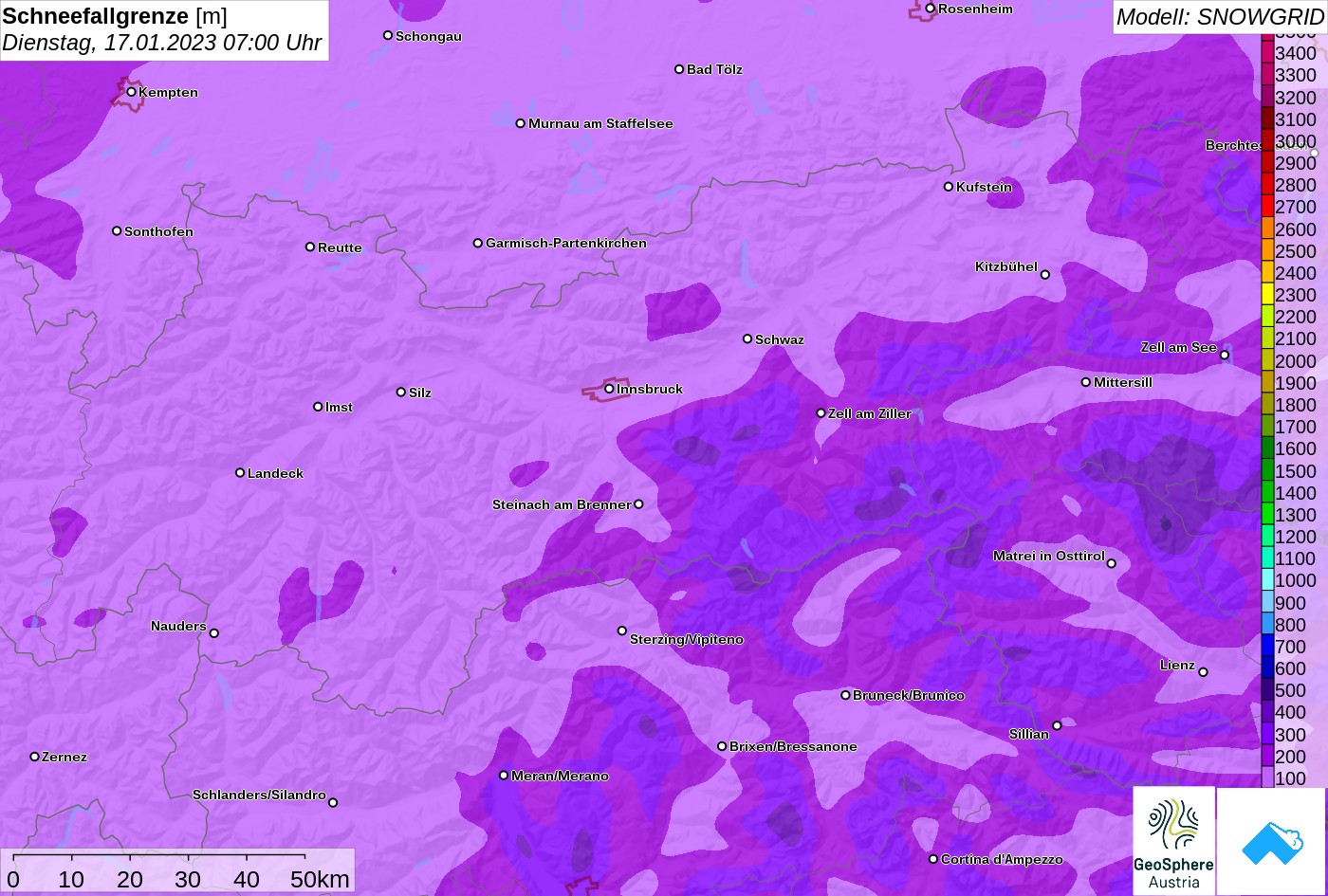Click the Steinach am Brenner label
This screenshot has height=896, width=1328.
pos(562,504)
